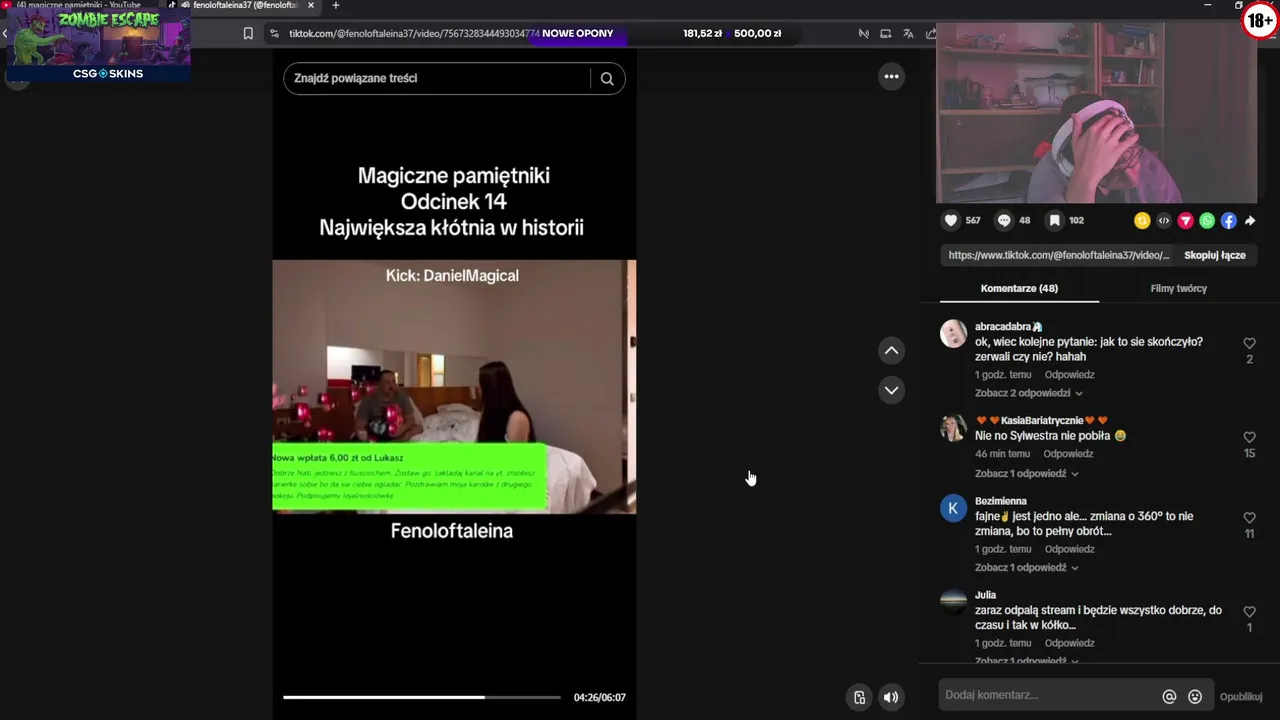Switch to the magiczne pamiętniki YouTube browser tab
Viewport: 1280px width, 720px height.
click(x=78, y=6)
